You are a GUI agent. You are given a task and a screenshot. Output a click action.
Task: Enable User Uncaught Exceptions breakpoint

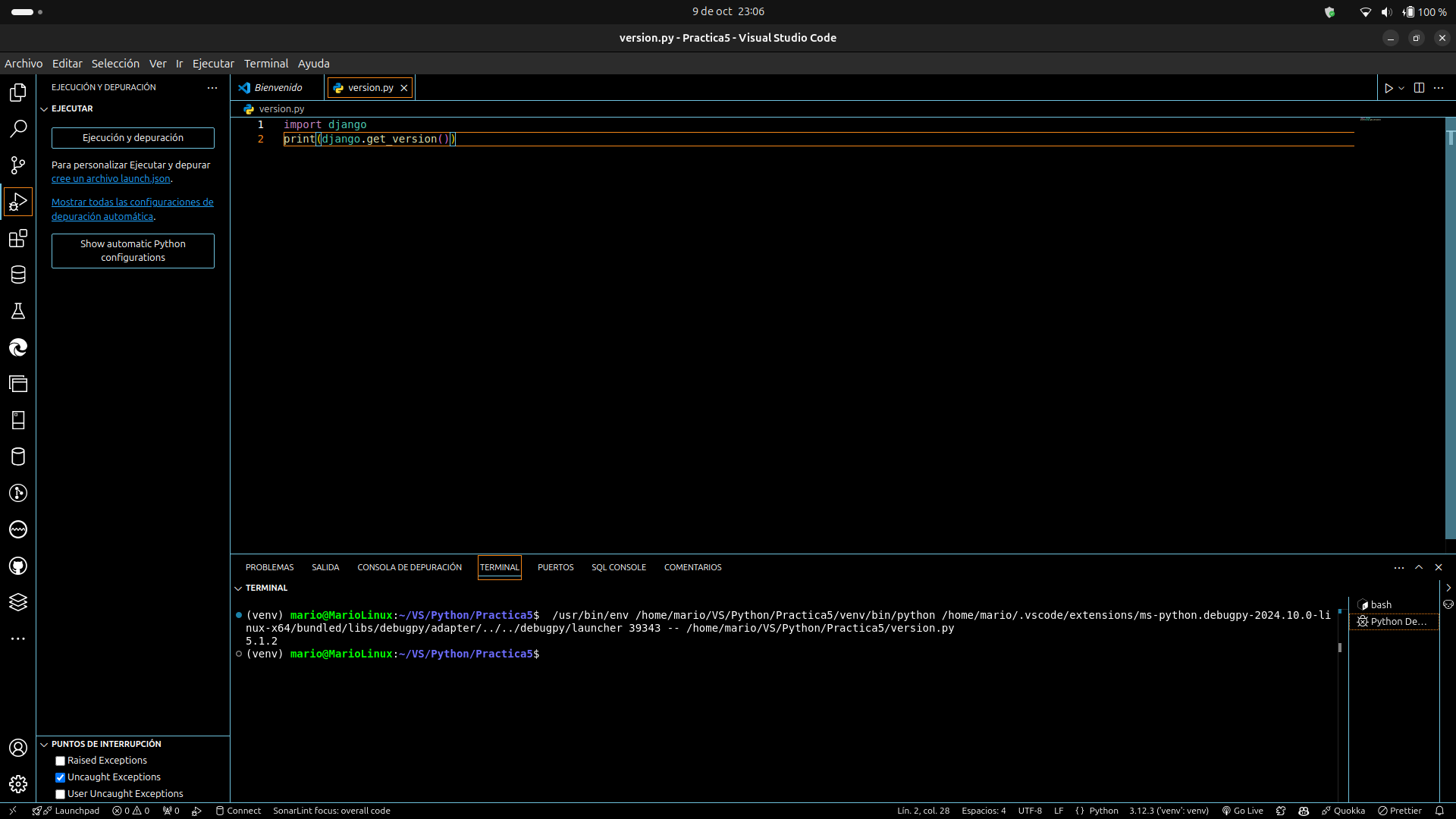(x=60, y=794)
